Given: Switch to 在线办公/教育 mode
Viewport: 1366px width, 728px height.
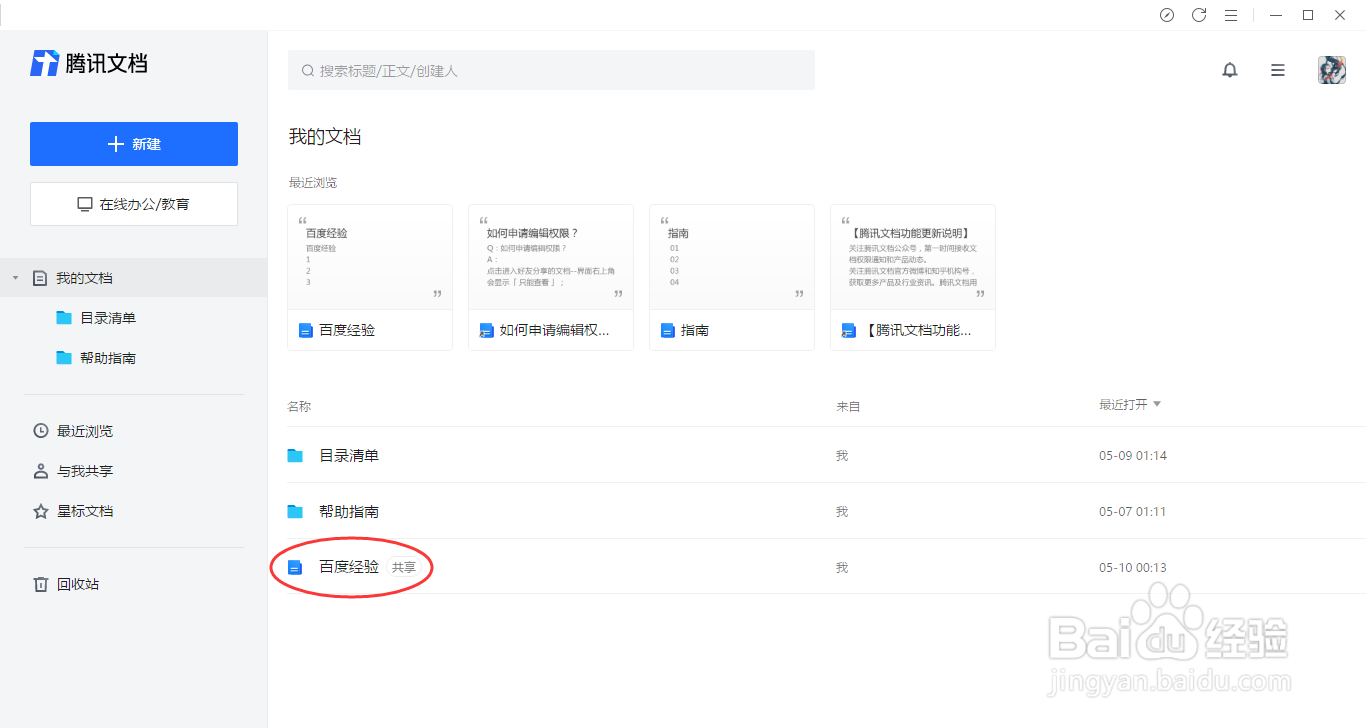Looking at the screenshot, I should click(133, 204).
